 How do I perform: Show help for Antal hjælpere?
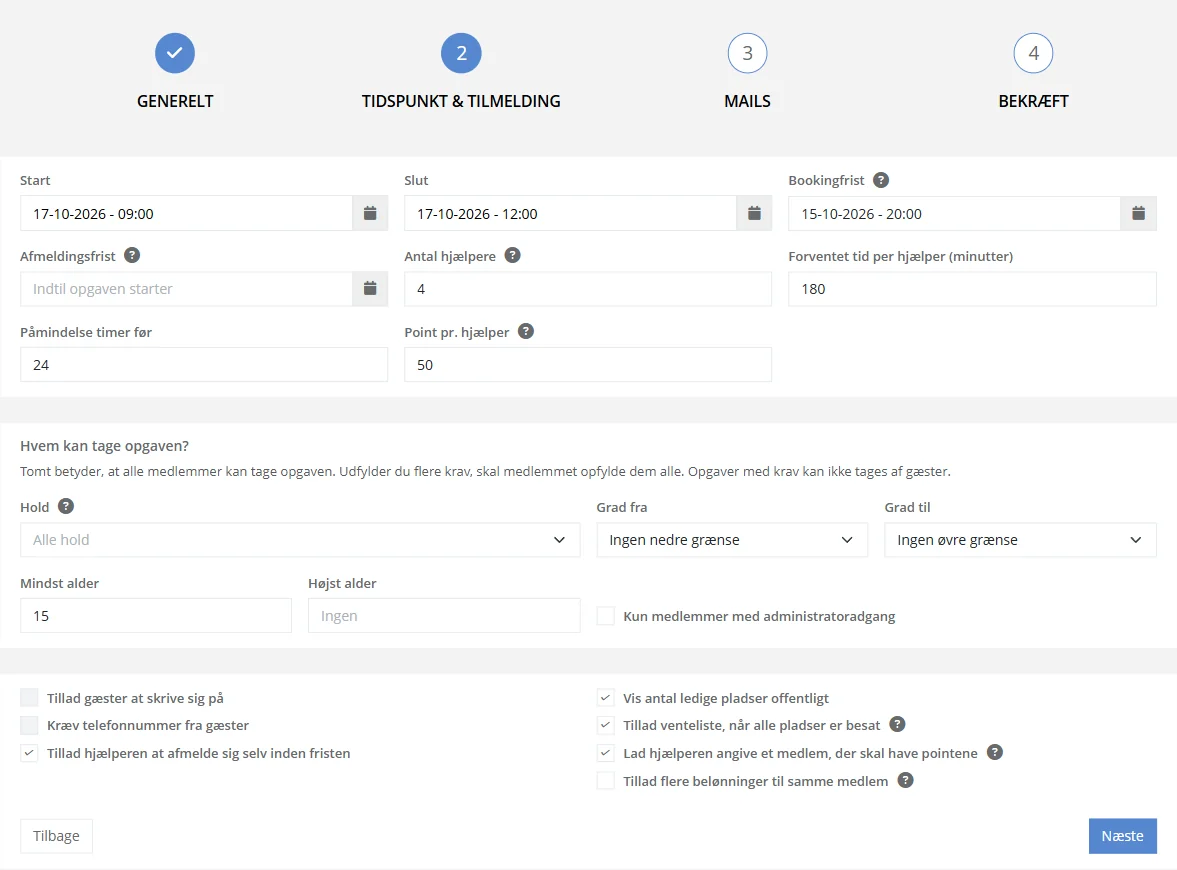tap(513, 255)
